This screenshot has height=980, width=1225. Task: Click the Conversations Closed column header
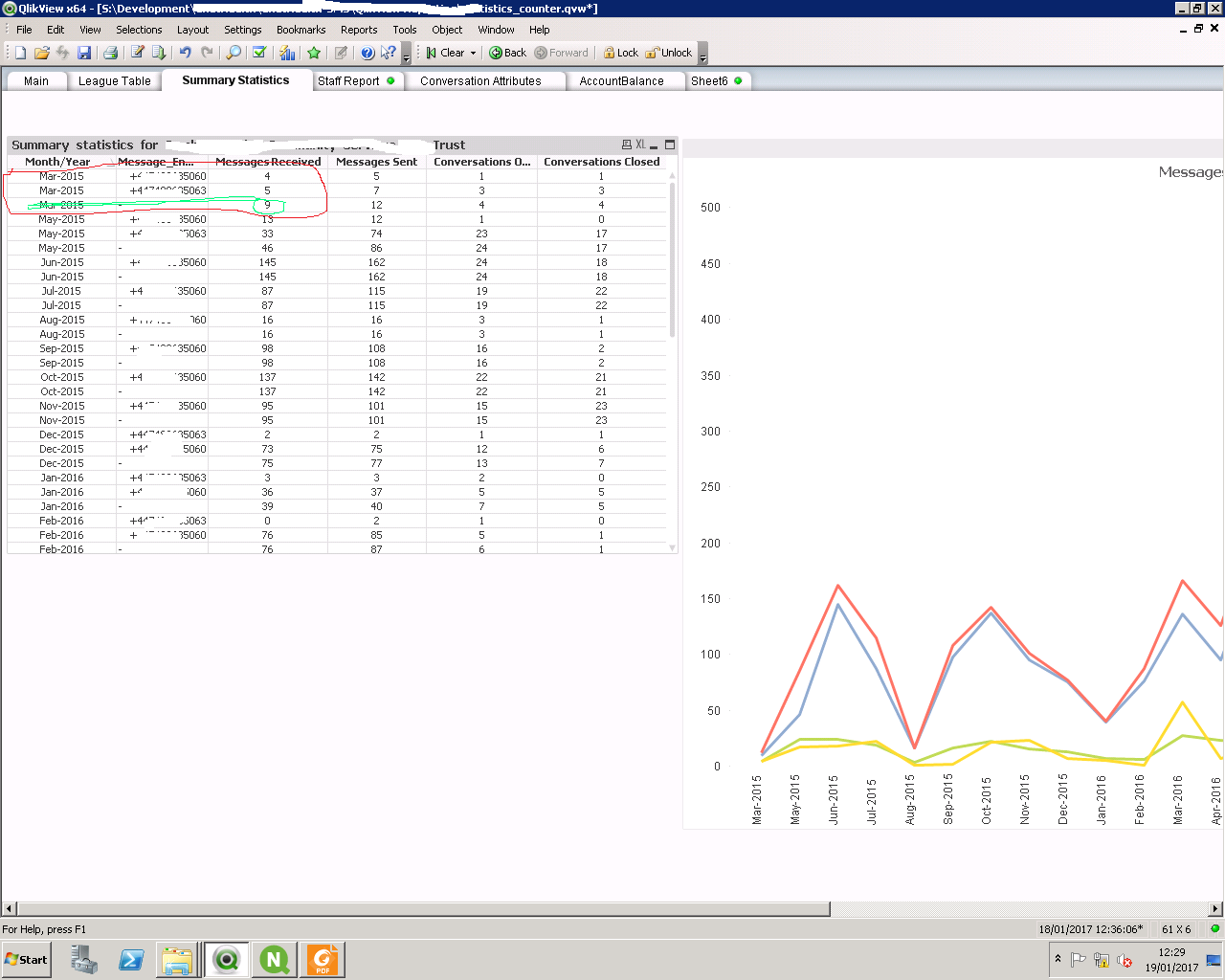[602, 162]
